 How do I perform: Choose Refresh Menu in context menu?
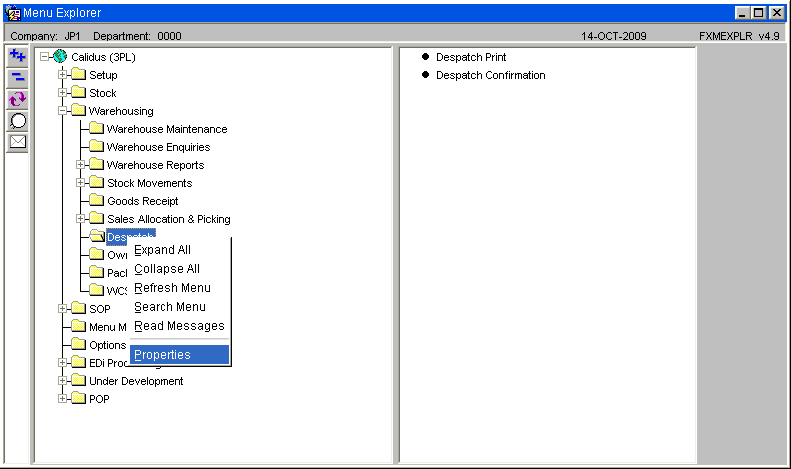179,288
